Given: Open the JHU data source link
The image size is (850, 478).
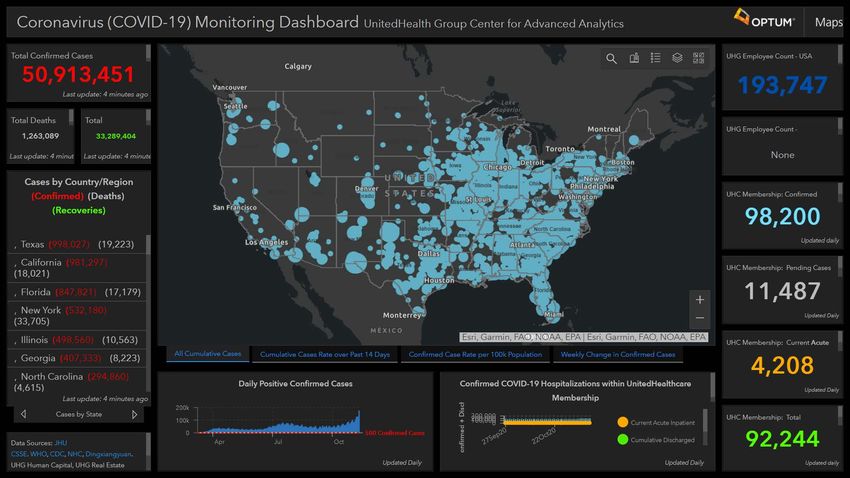Looking at the screenshot, I should click(x=61, y=443).
